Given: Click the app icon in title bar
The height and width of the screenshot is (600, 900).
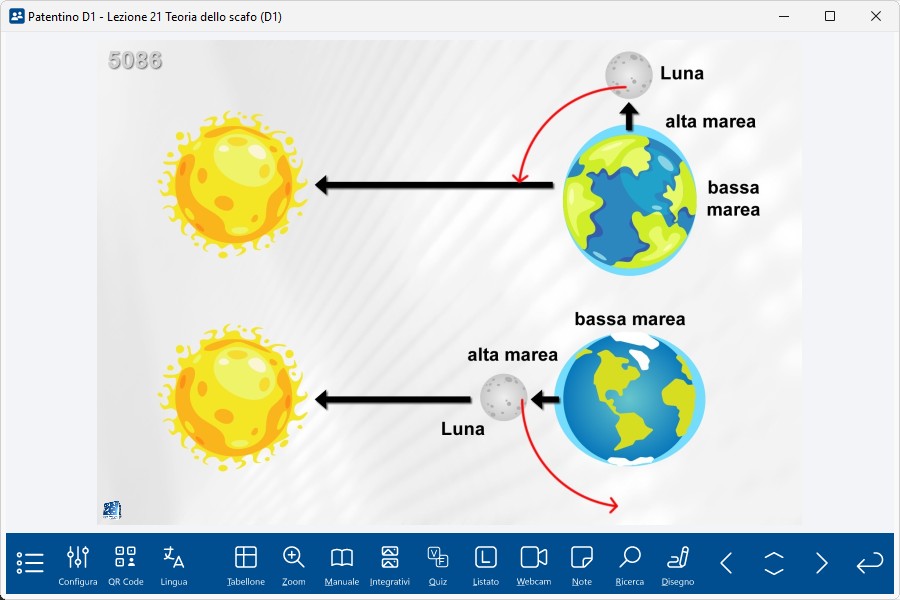Looking at the screenshot, I should 16,16.
